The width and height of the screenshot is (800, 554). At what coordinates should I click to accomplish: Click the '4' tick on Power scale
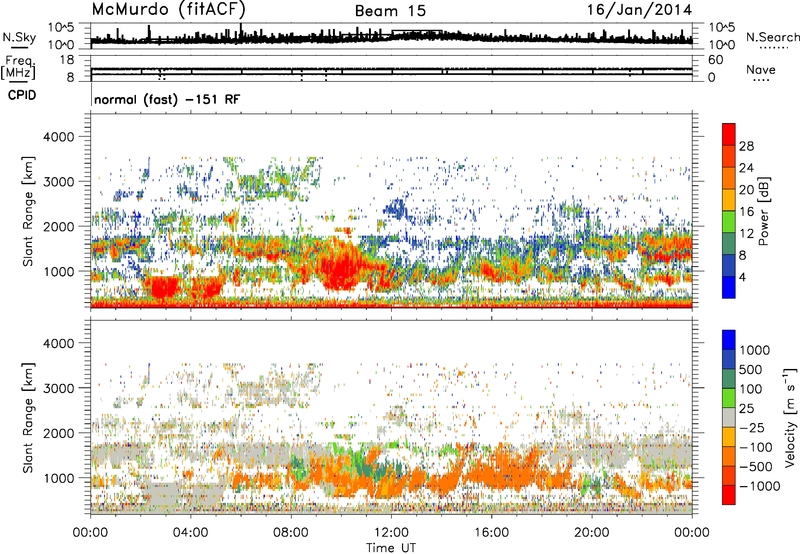pyautogui.click(x=742, y=277)
